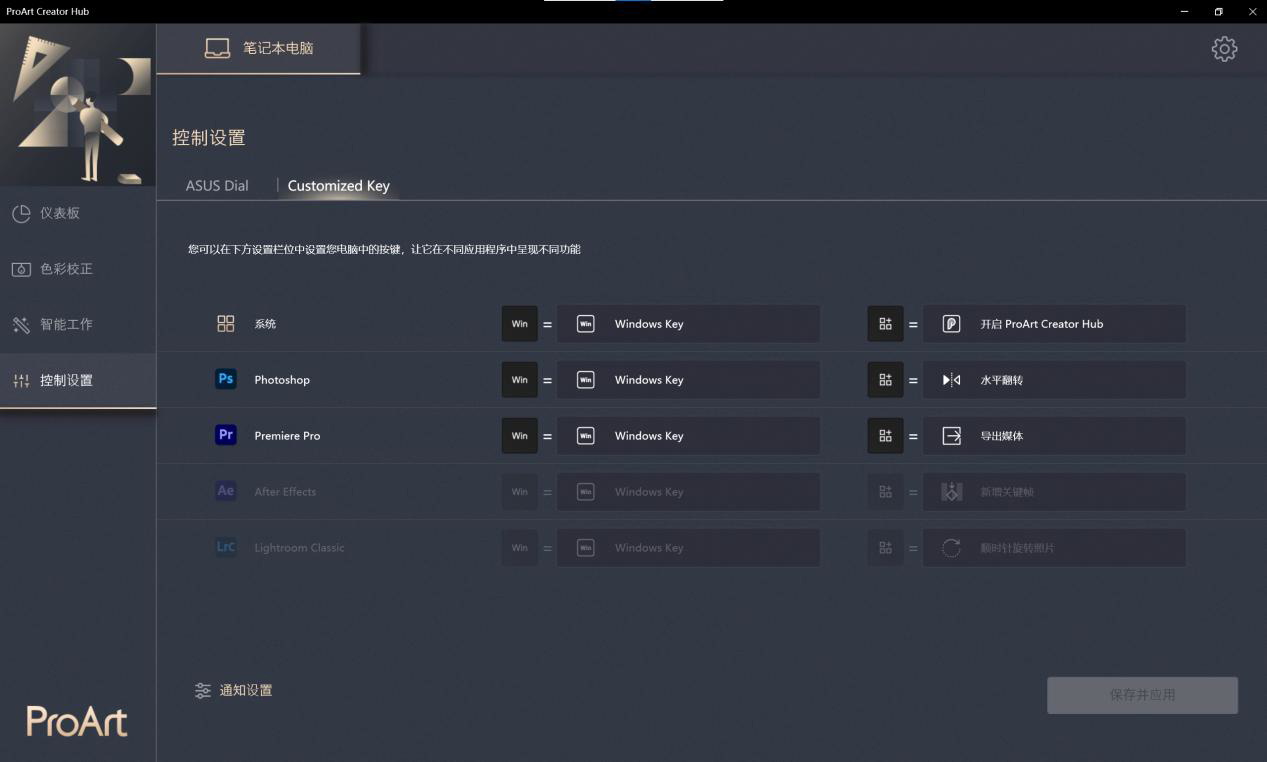Select the 控制设置 sidebar entry

coord(78,381)
